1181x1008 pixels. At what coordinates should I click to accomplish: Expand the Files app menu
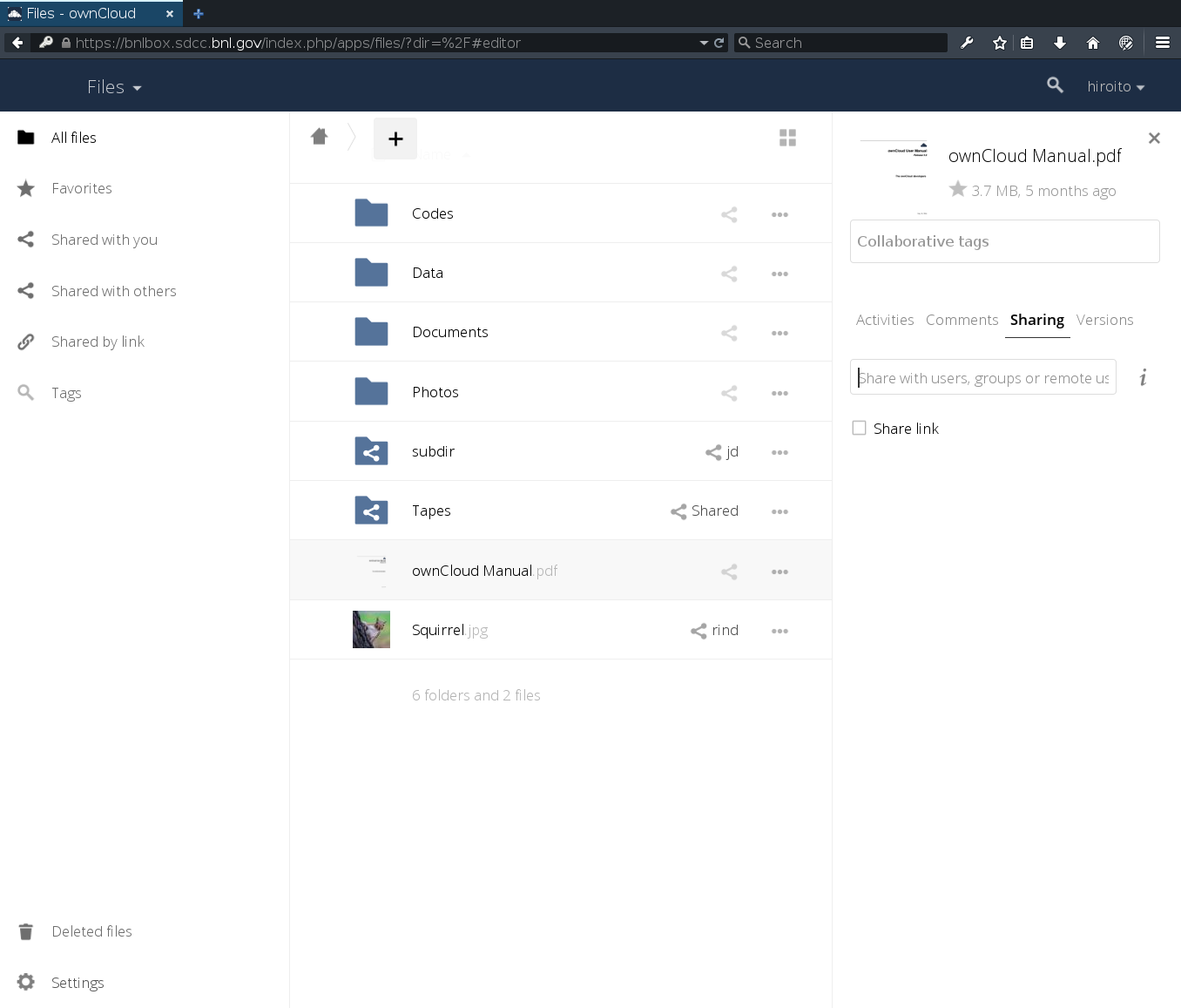(x=114, y=87)
